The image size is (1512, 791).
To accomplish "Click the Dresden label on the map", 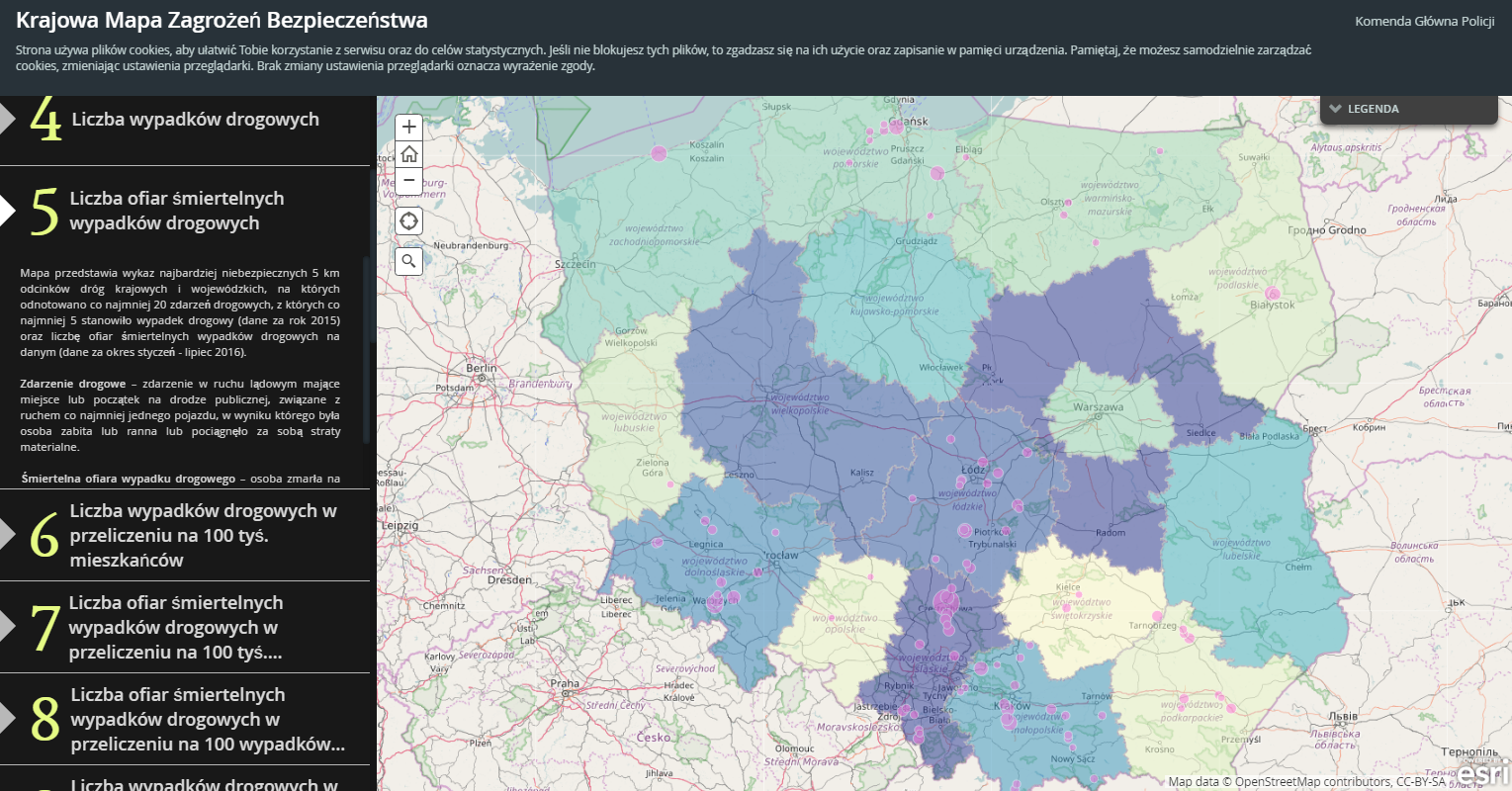I will point(509,580).
